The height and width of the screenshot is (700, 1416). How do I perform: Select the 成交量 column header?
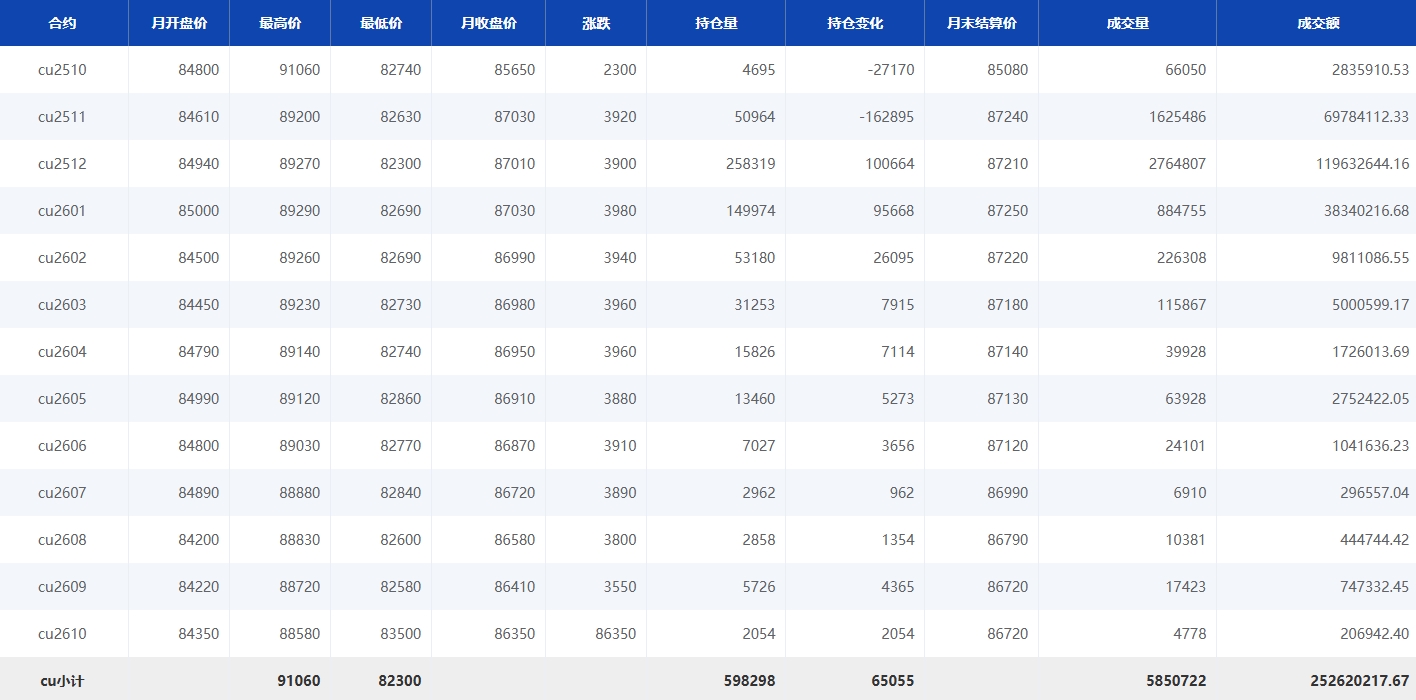1127,23
